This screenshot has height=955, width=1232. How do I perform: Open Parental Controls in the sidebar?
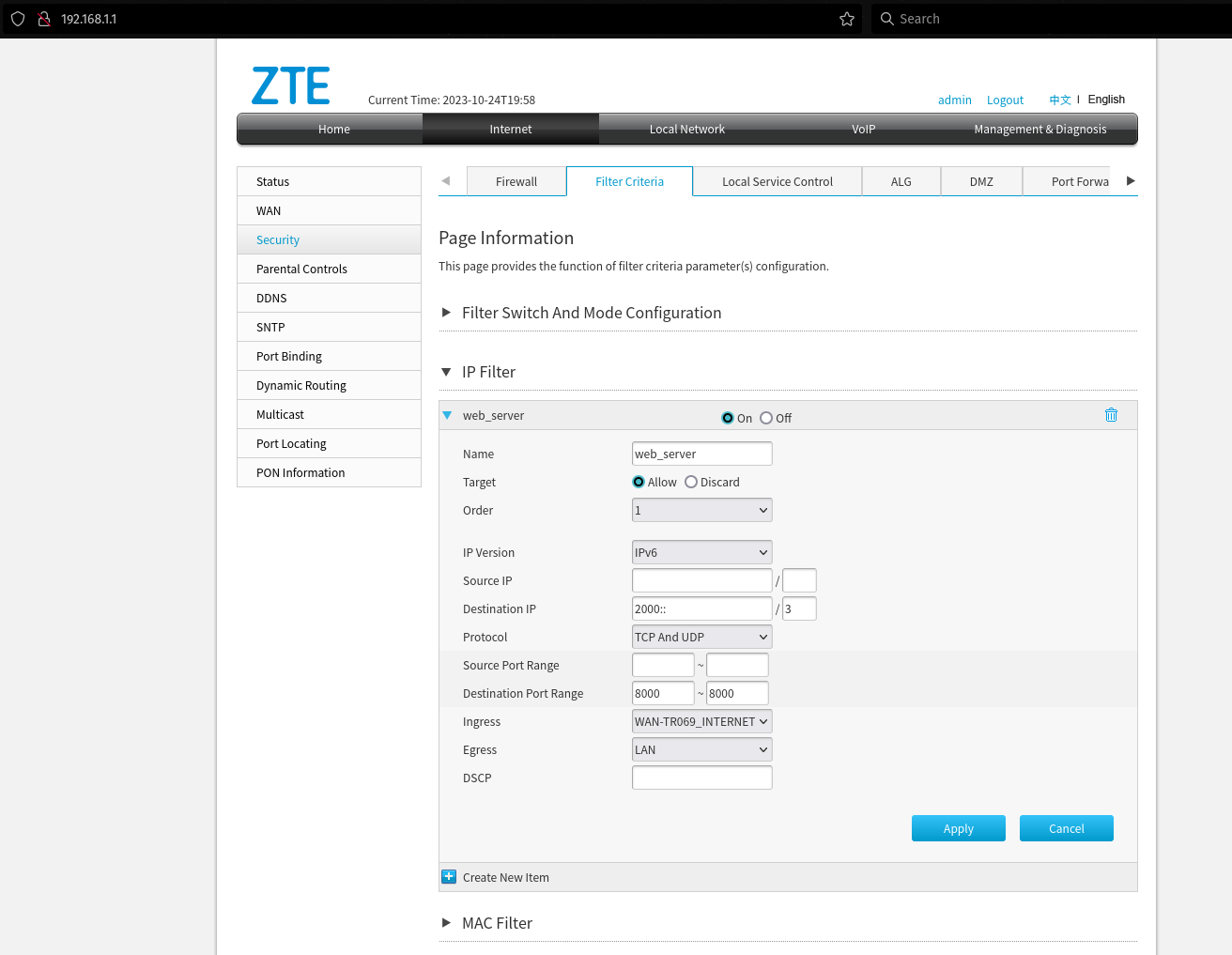tap(329, 269)
